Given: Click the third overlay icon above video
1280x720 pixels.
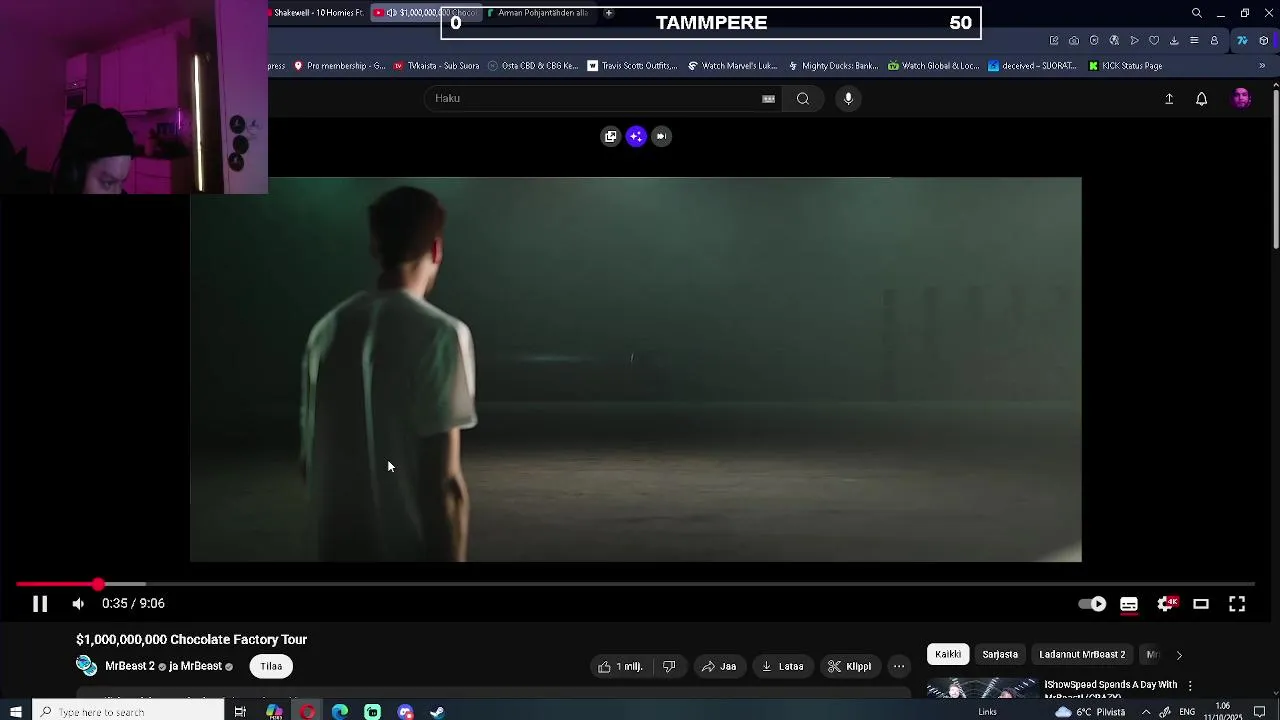Looking at the screenshot, I should tap(661, 137).
